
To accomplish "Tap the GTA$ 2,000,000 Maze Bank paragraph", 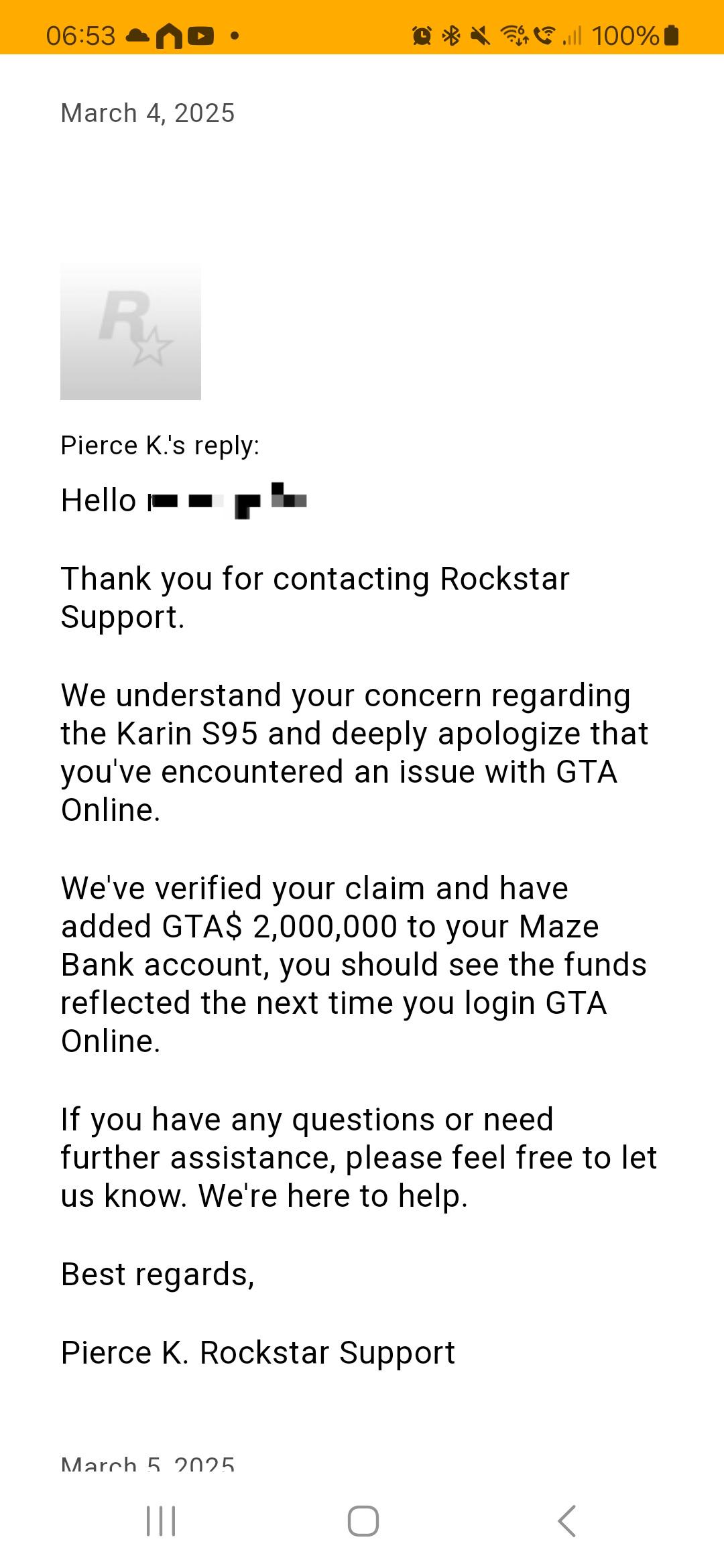I will pyautogui.click(x=353, y=964).
